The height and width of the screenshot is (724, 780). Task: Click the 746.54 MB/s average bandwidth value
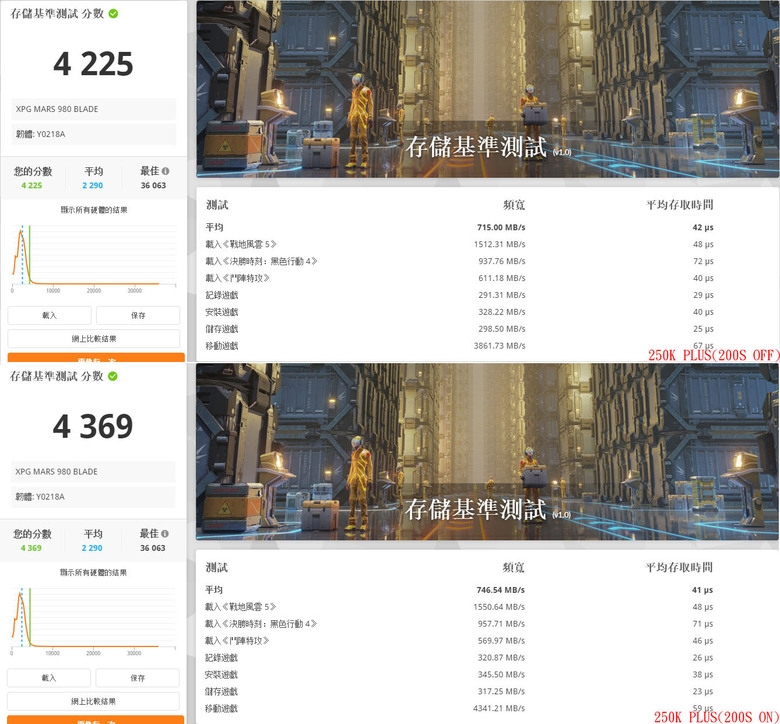pos(500,590)
